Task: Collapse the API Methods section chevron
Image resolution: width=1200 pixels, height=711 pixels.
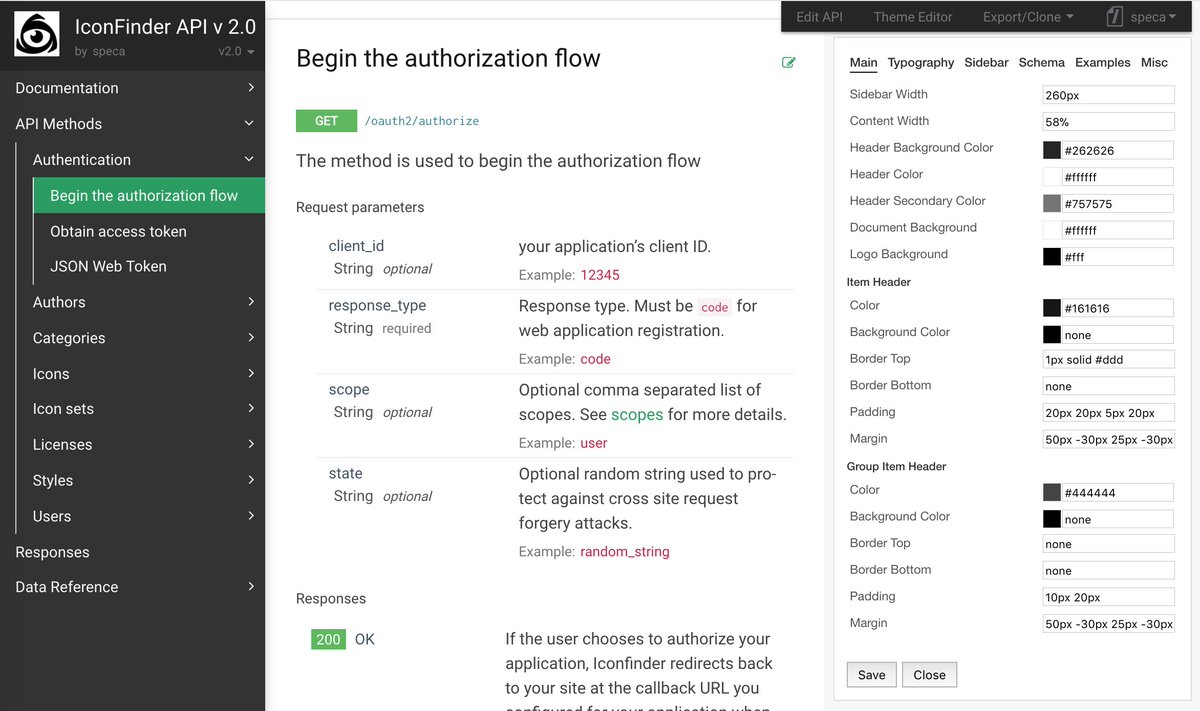Action: [x=250, y=124]
